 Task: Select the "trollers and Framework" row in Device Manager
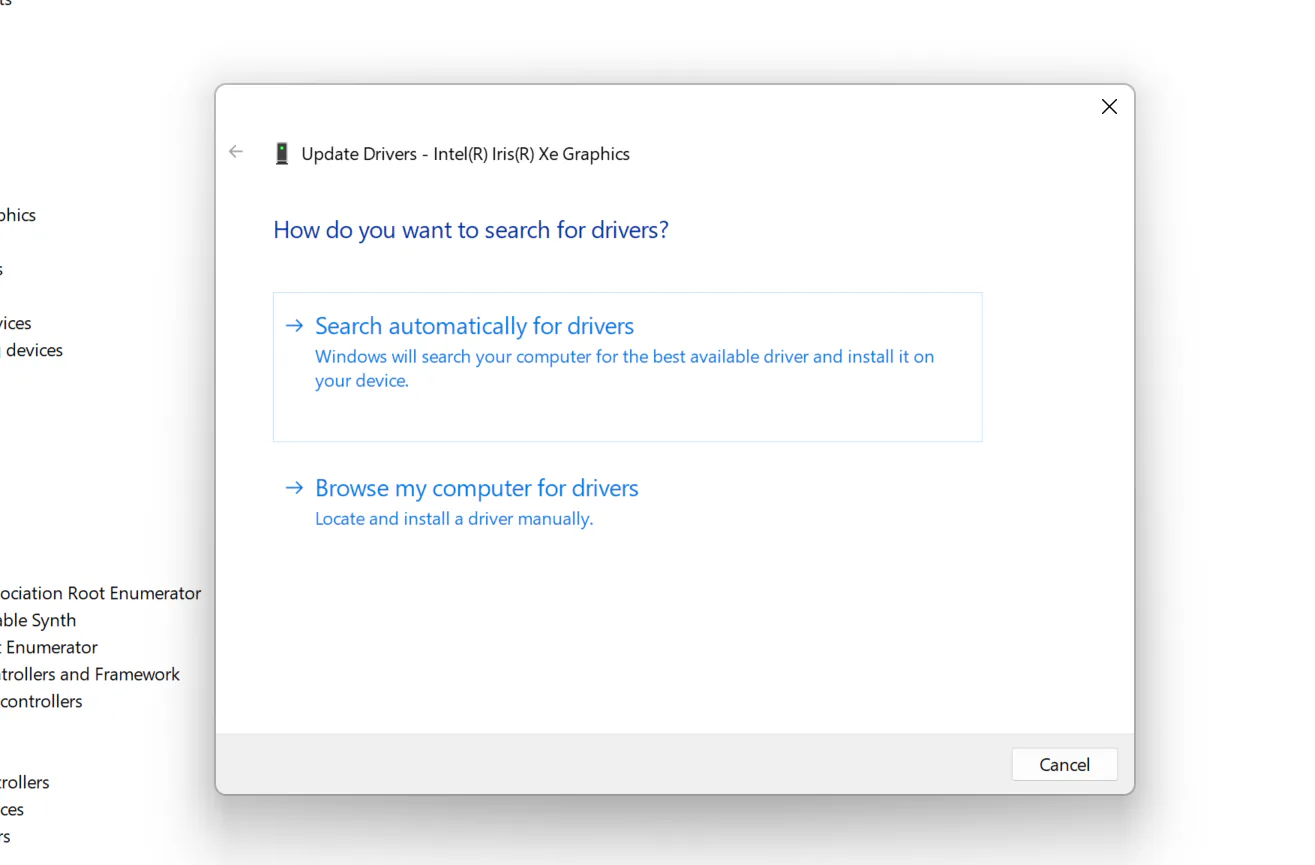[x=90, y=674]
